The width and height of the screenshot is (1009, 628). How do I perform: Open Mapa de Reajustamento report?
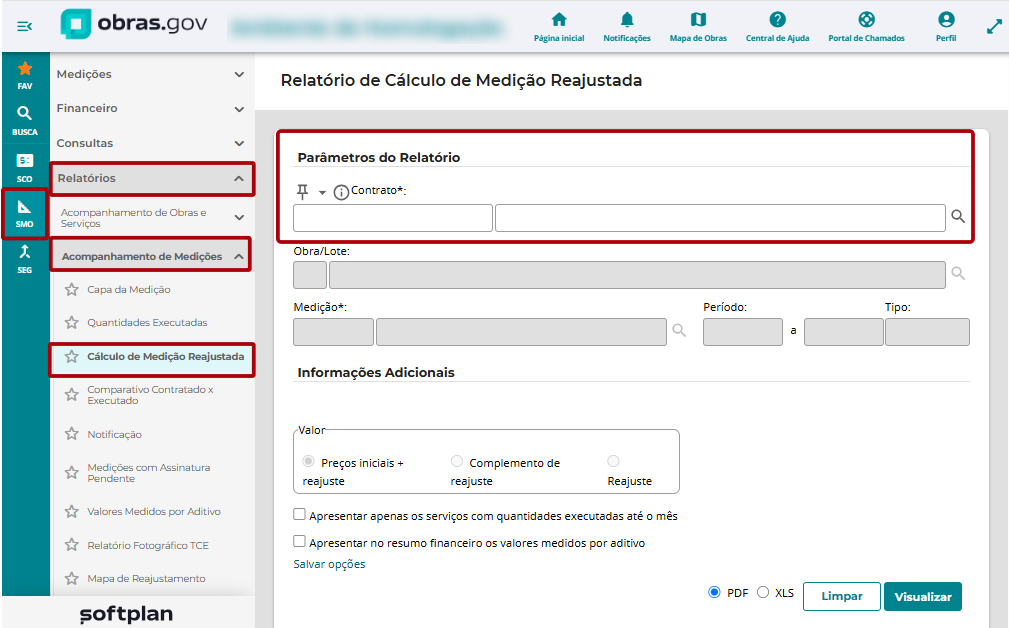tap(146, 578)
